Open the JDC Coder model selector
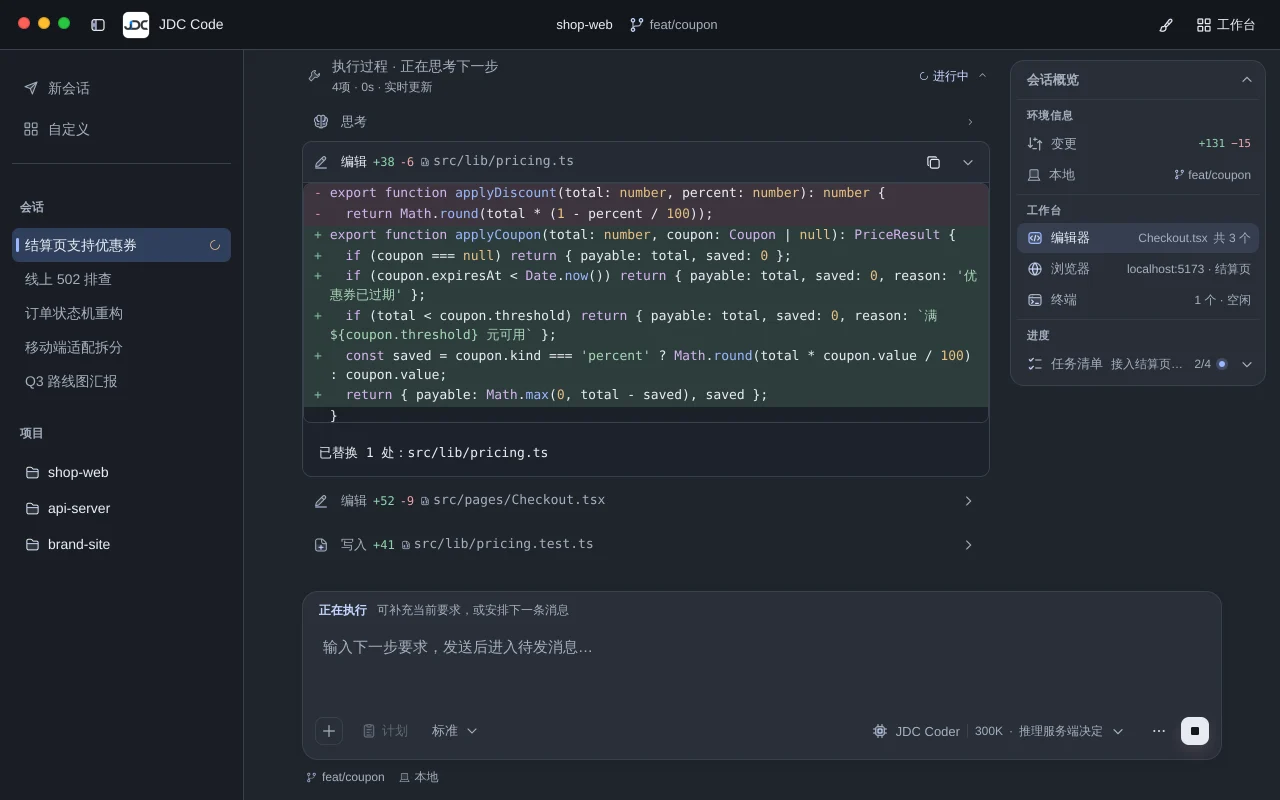The image size is (1280, 800). coord(998,731)
